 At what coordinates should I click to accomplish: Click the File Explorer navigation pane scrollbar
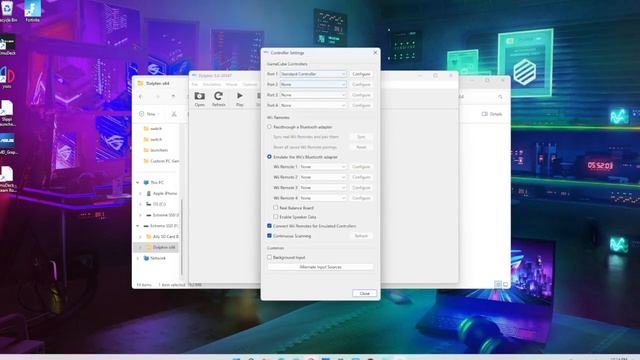[182, 237]
